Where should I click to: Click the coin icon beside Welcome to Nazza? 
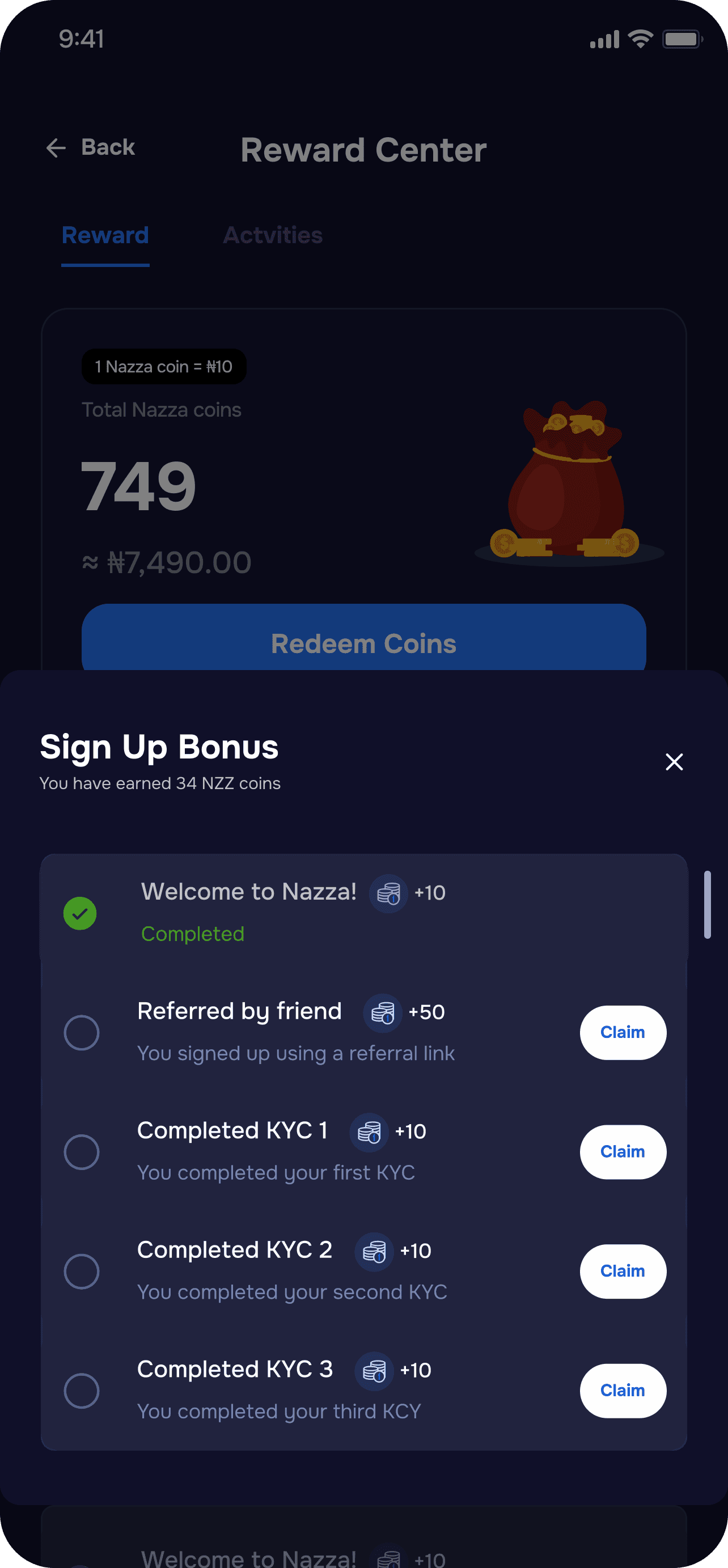(388, 893)
